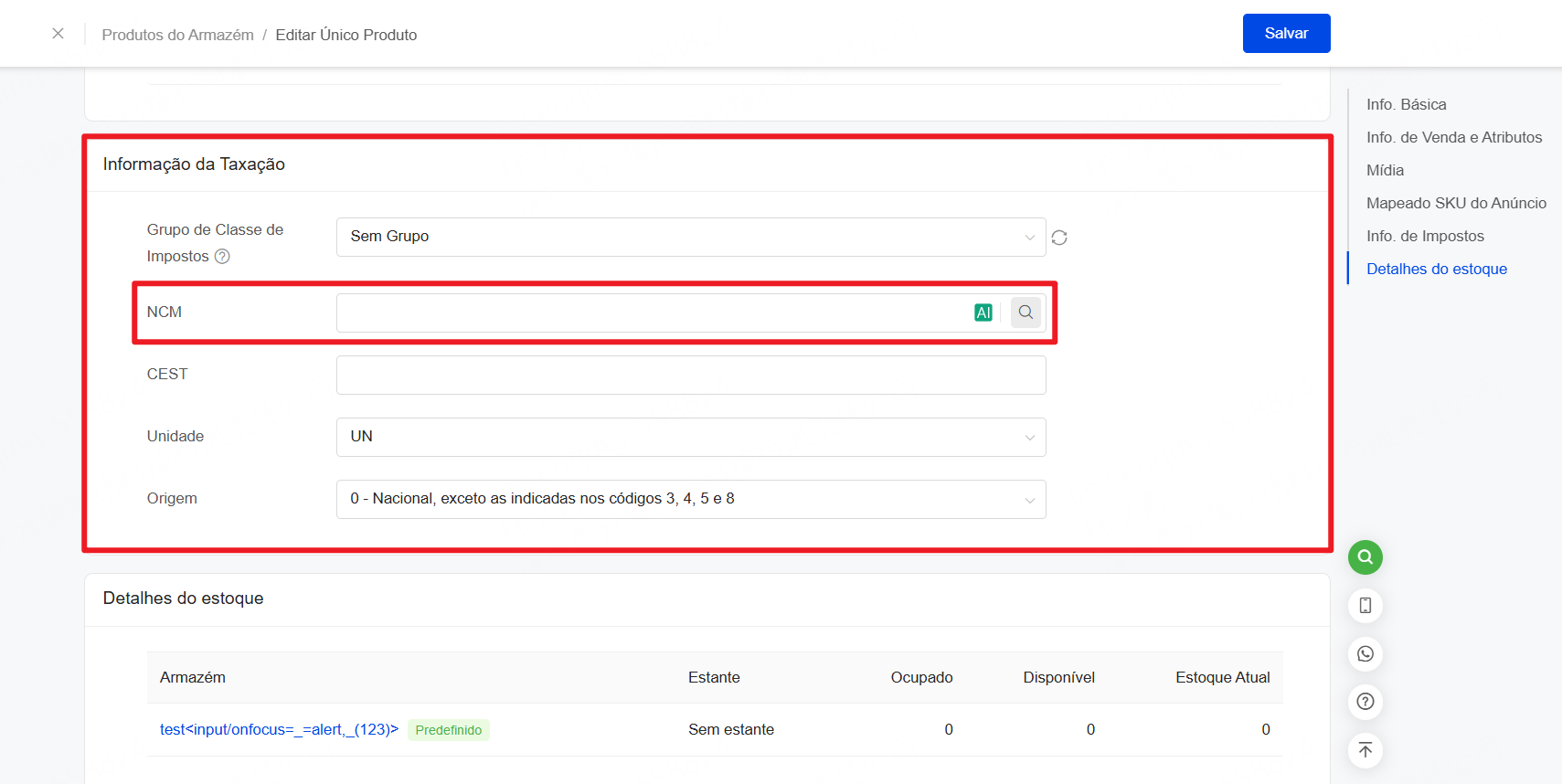Open the Origem dropdown
This screenshot has height=784, width=1562.
690,499
